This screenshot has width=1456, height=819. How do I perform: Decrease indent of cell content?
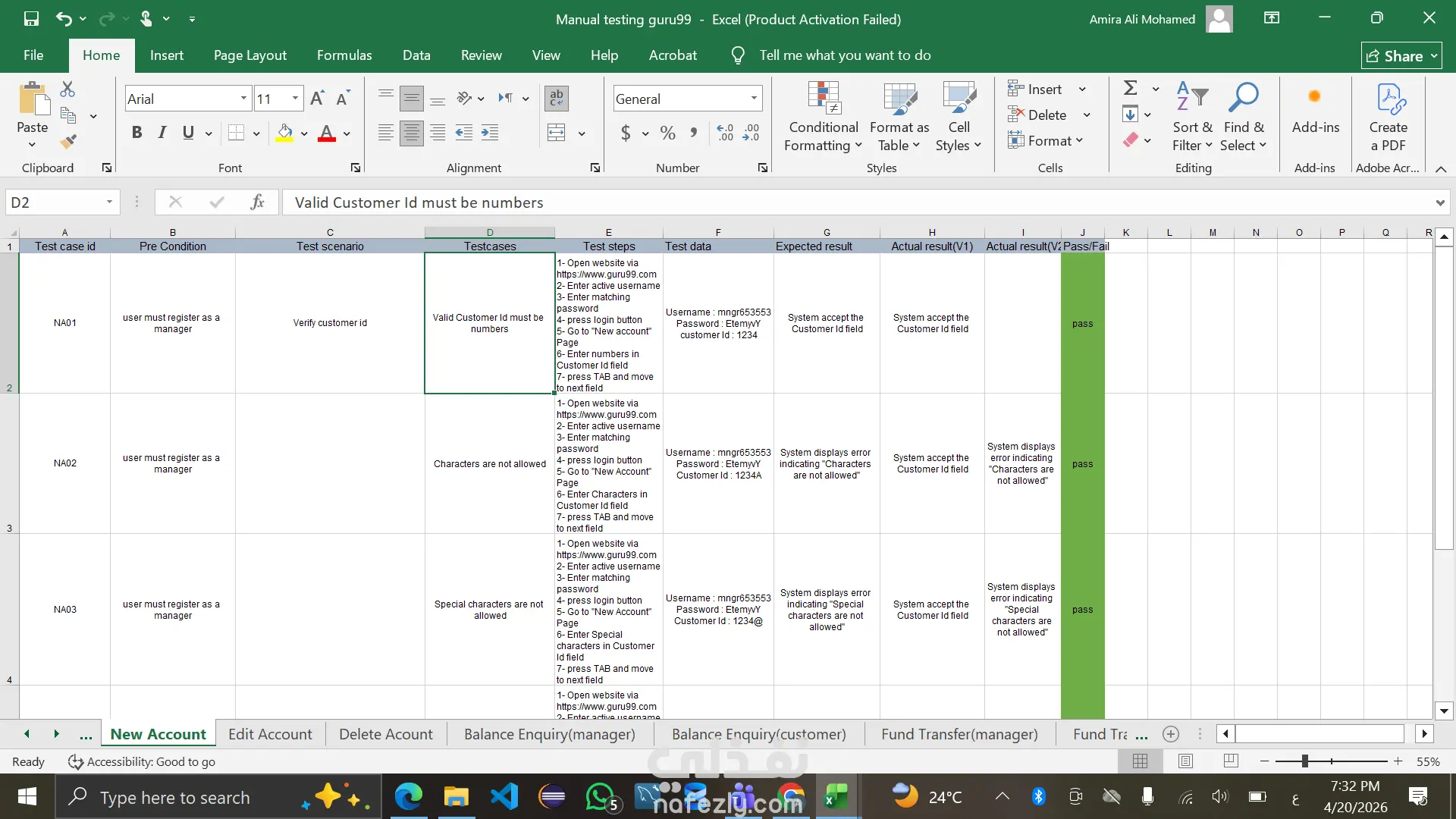pyautogui.click(x=464, y=133)
